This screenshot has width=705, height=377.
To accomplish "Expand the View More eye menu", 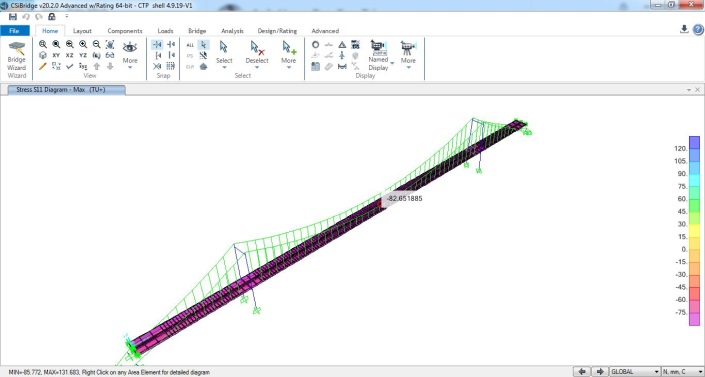I will pyautogui.click(x=130, y=54).
